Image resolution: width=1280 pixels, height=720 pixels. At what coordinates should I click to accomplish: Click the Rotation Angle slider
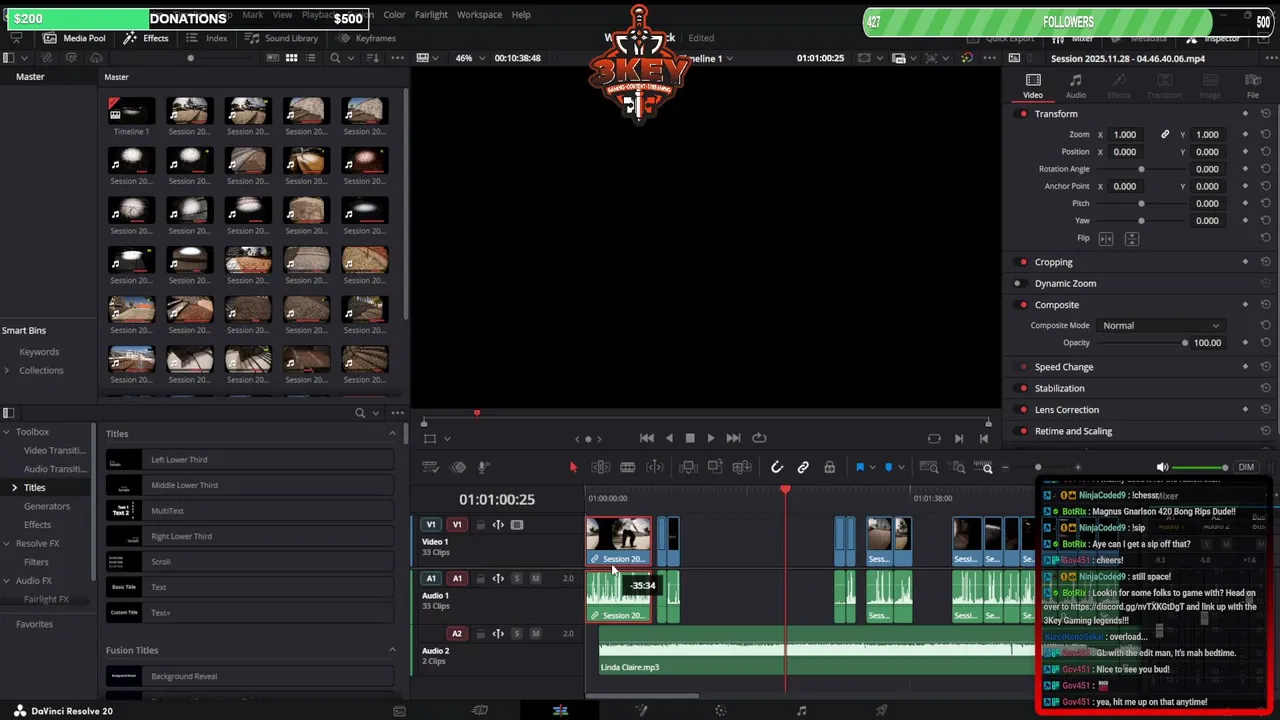tap(1141, 169)
